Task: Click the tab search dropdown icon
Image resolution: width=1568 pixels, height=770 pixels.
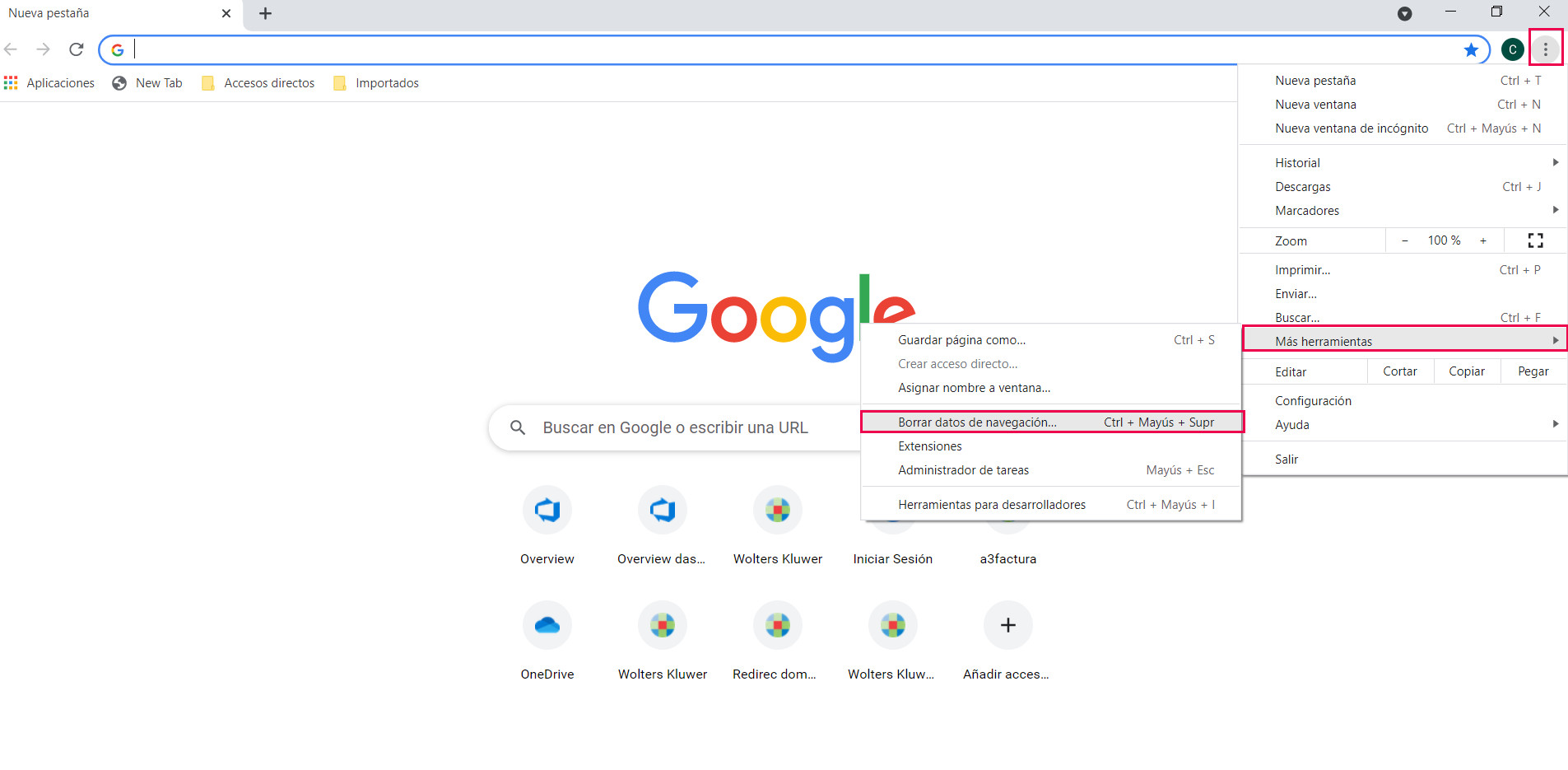Action: pyautogui.click(x=1405, y=13)
